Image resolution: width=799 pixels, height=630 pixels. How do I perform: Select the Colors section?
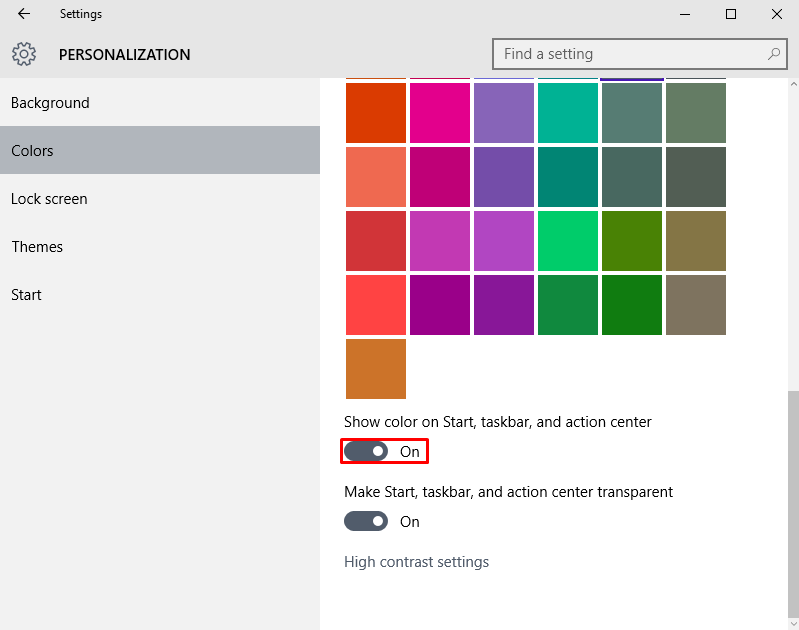point(160,150)
